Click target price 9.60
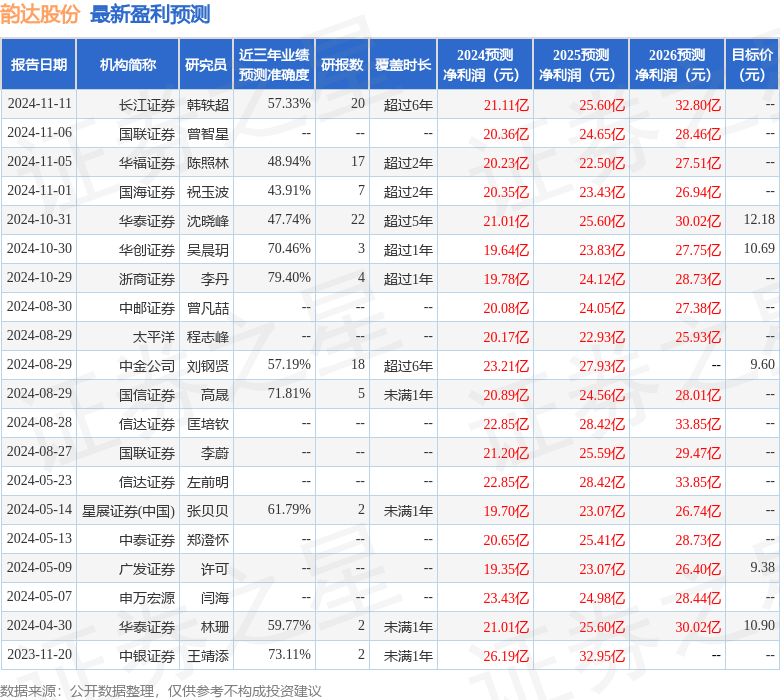 [x=763, y=365]
